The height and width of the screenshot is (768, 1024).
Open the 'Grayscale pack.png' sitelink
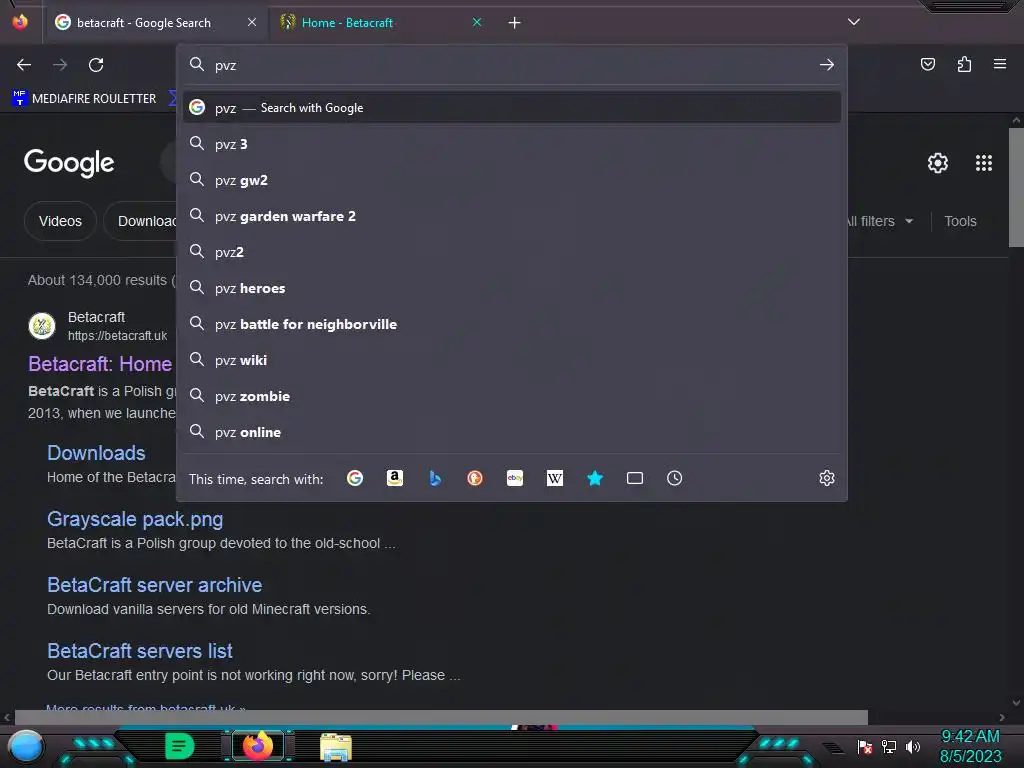[x=135, y=519]
